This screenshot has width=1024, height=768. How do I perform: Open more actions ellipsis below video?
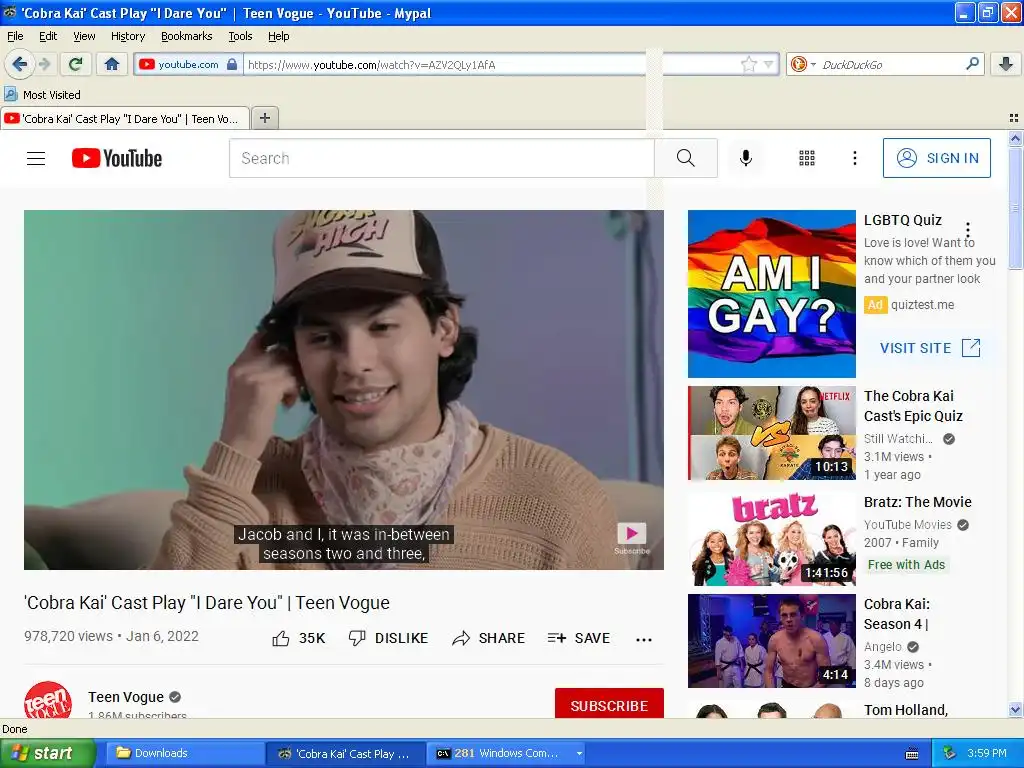click(x=644, y=639)
